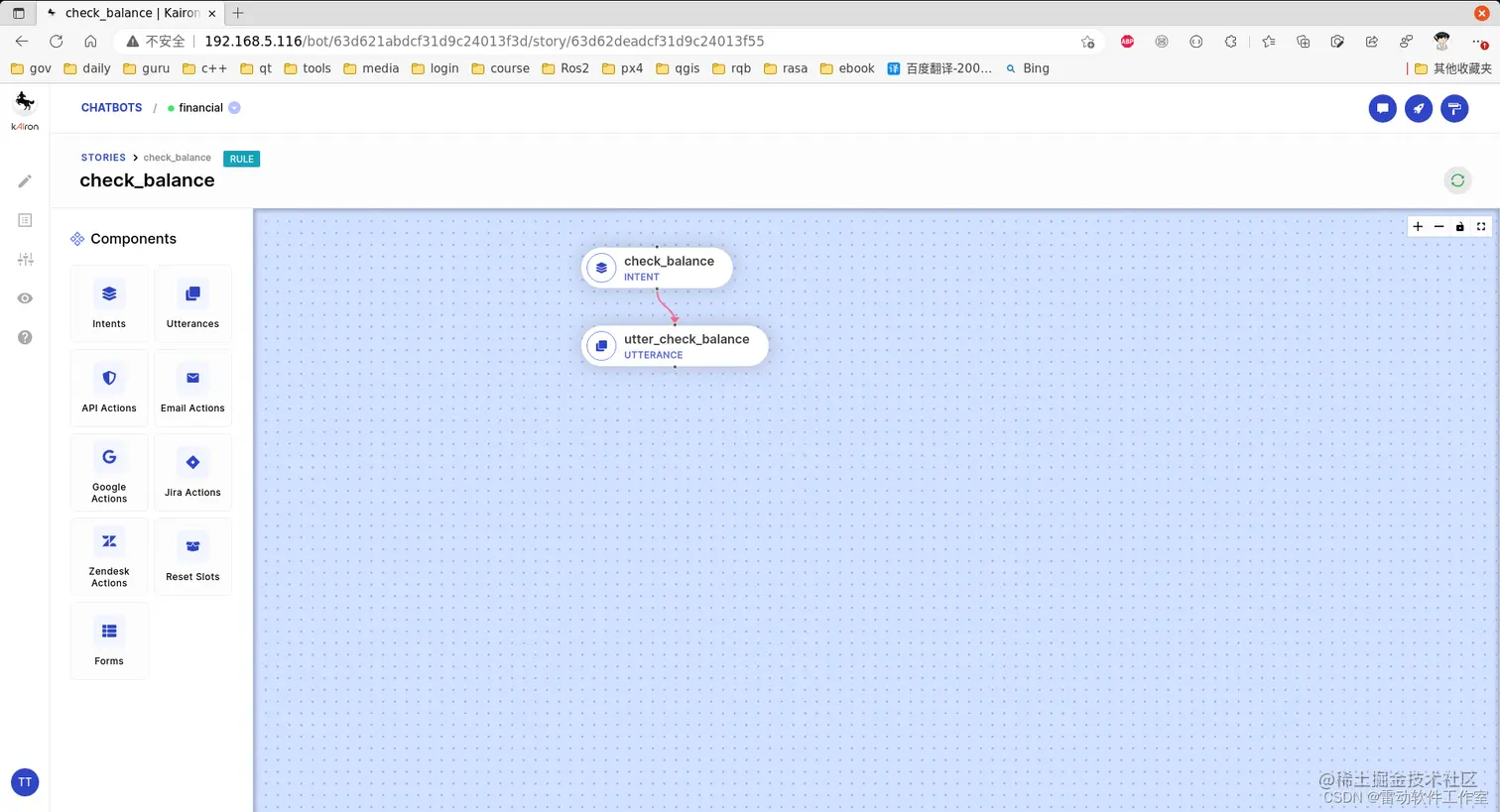Open the 其他收藏夹 bookmarks folder
The height and width of the screenshot is (812, 1500).
(1453, 68)
